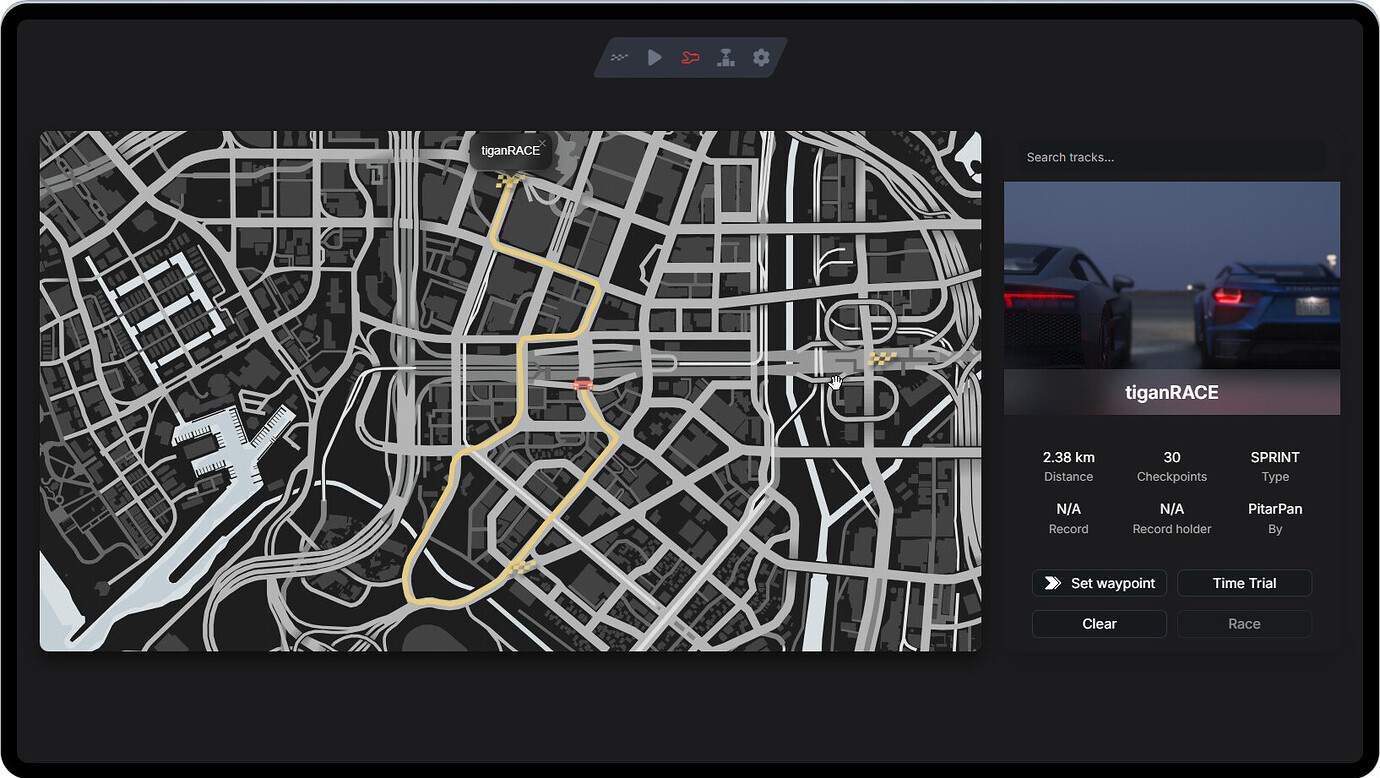Click the Record holder label
This screenshot has width=1380, height=778.
[1172, 529]
